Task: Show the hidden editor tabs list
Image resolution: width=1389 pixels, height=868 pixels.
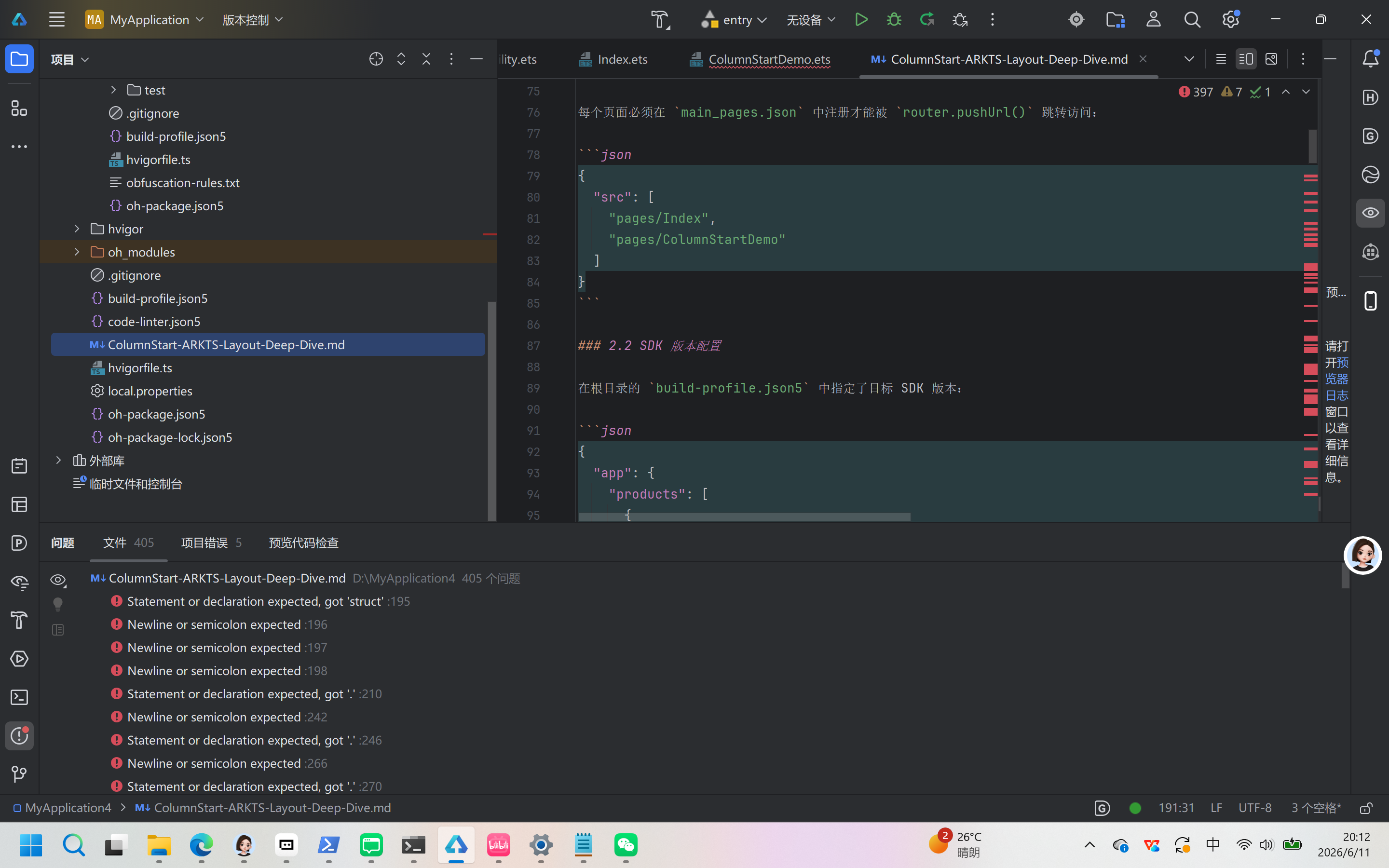Action: [x=1189, y=59]
